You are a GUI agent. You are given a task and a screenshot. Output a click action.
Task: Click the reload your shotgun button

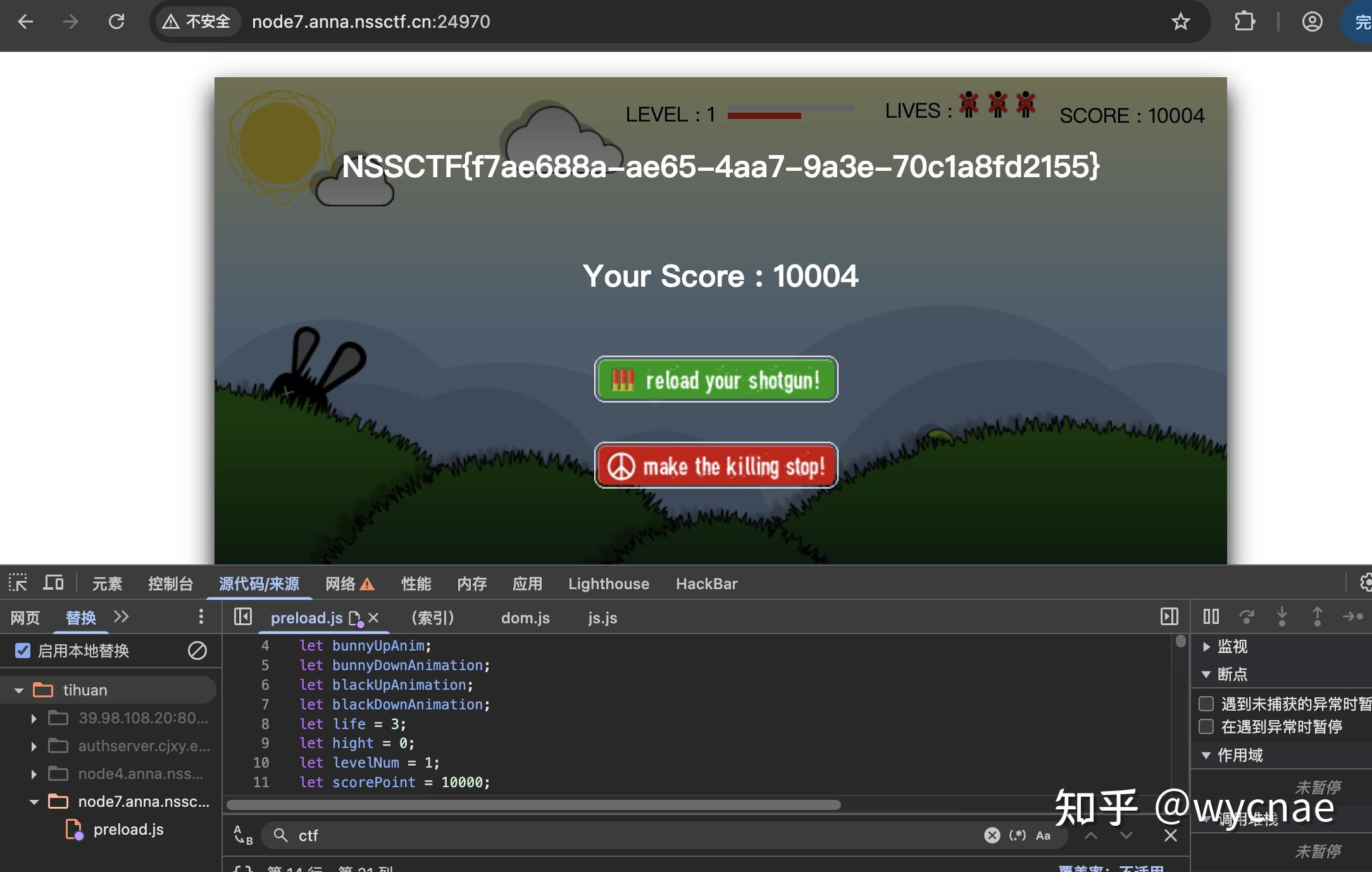point(716,379)
